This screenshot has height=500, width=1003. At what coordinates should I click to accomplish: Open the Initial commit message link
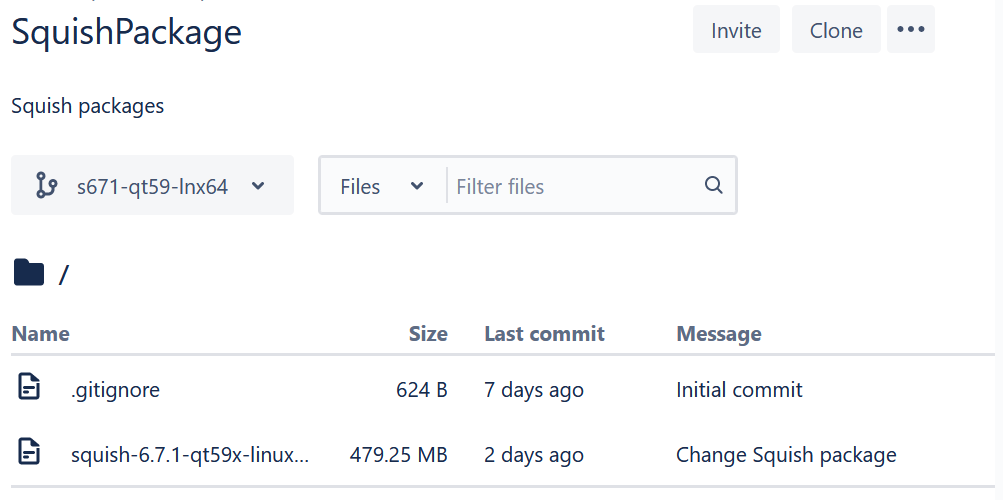click(739, 390)
